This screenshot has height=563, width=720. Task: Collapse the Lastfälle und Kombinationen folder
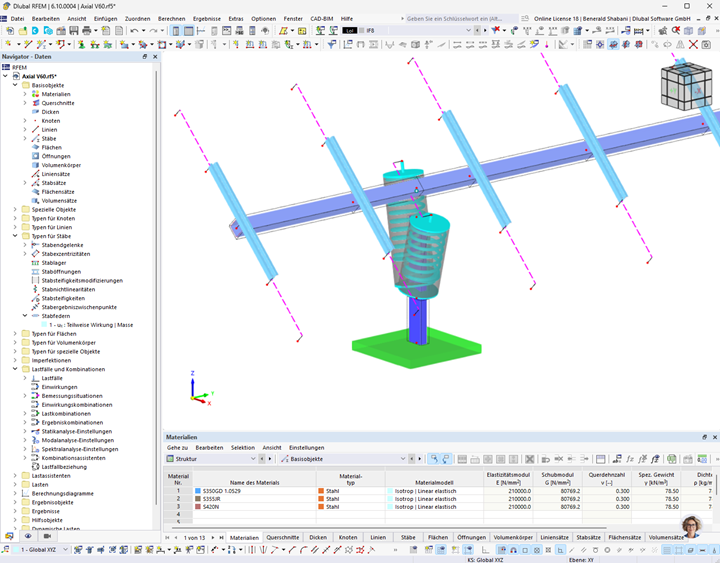(x=15, y=369)
